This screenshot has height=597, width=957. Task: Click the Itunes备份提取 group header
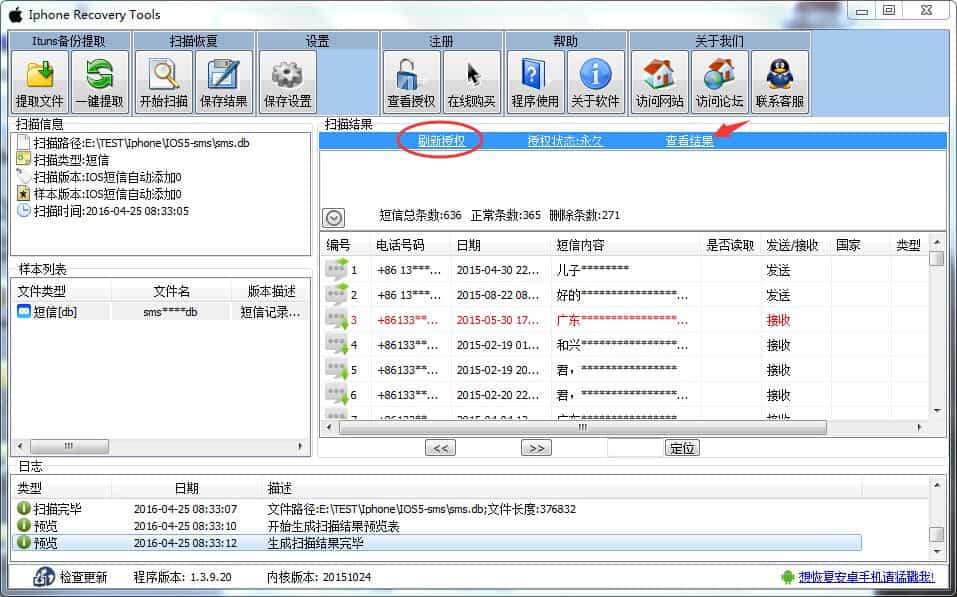(69, 41)
